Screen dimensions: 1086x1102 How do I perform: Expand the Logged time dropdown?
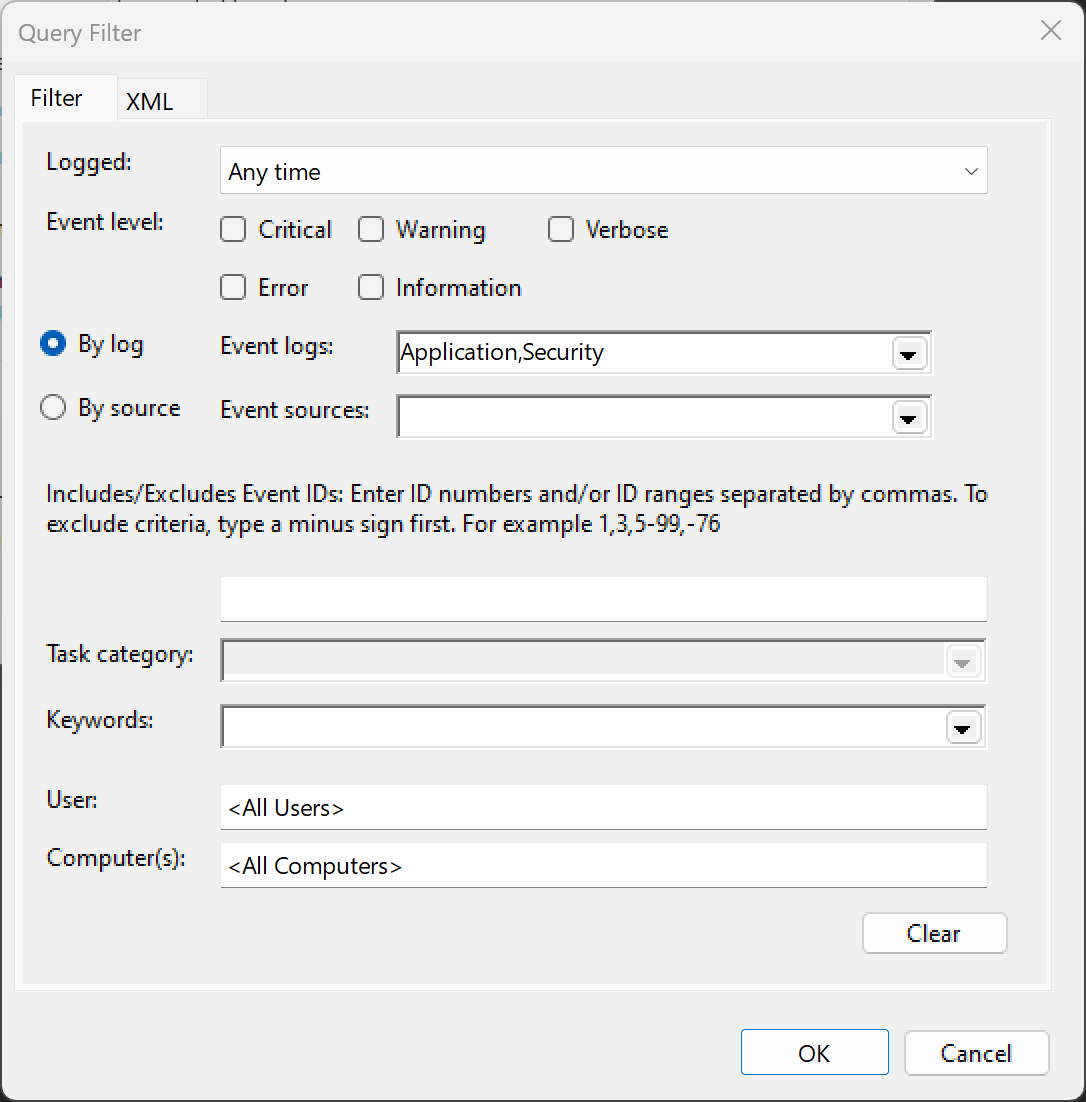604,171
